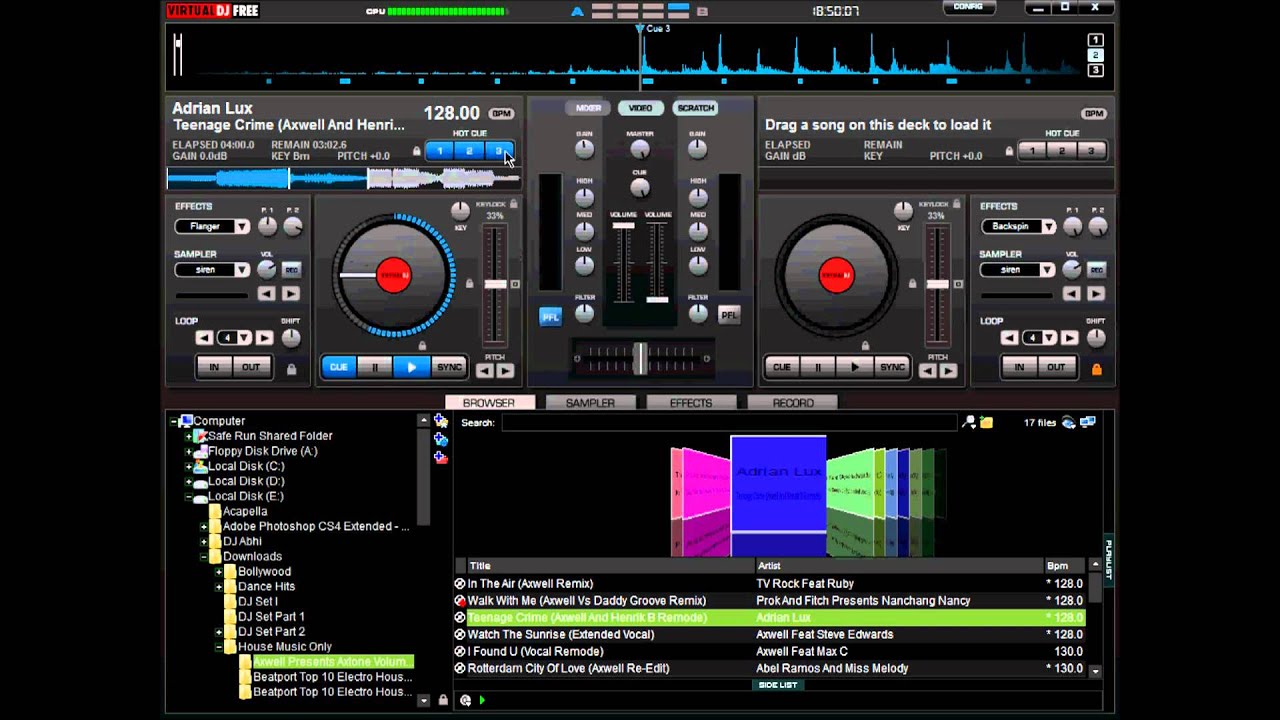The image size is (1280, 720).
Task: Select waveform view 2
Action: [1096, 55]
